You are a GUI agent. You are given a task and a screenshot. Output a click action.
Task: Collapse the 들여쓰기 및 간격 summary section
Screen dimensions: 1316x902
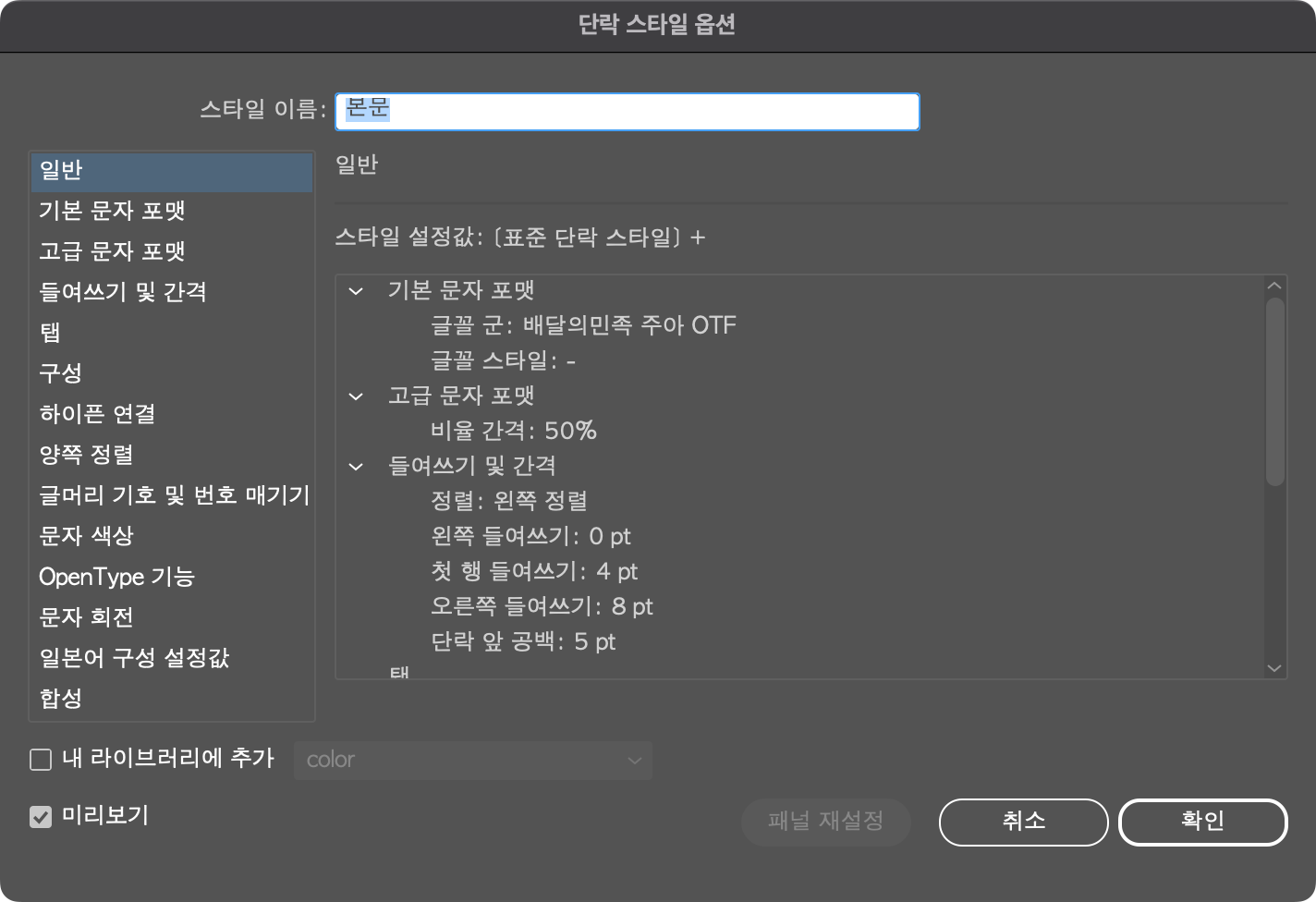coord(356,466)
